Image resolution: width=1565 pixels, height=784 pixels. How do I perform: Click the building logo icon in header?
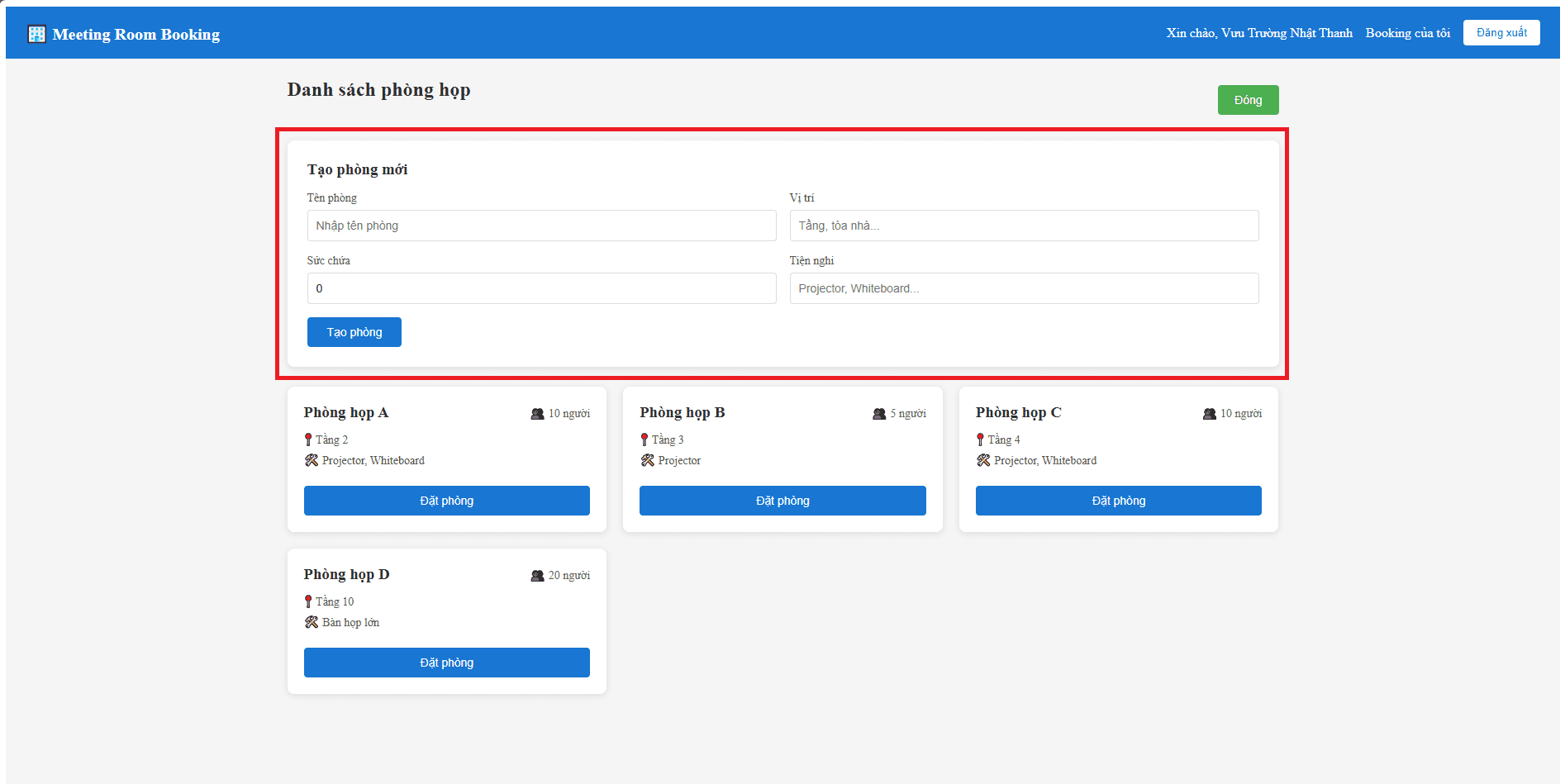pyautogui.click(x=36, y=34)
